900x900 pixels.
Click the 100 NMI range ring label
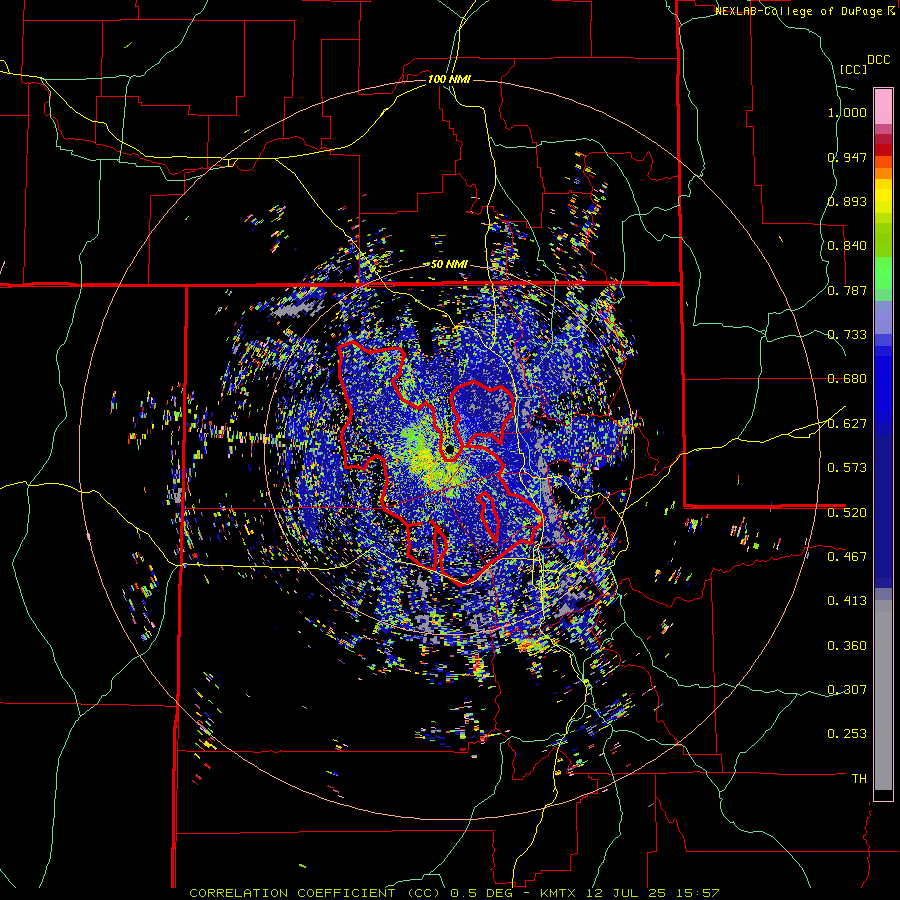[449, 79]
